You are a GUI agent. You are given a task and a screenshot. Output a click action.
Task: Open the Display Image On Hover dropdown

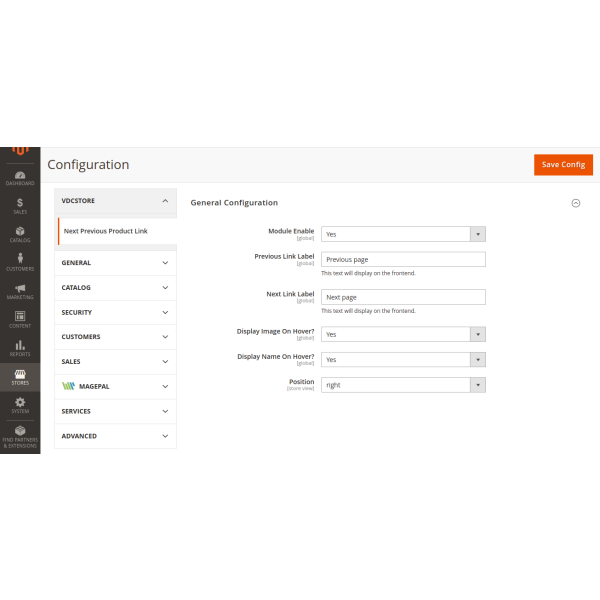click(x=403, y=335)
